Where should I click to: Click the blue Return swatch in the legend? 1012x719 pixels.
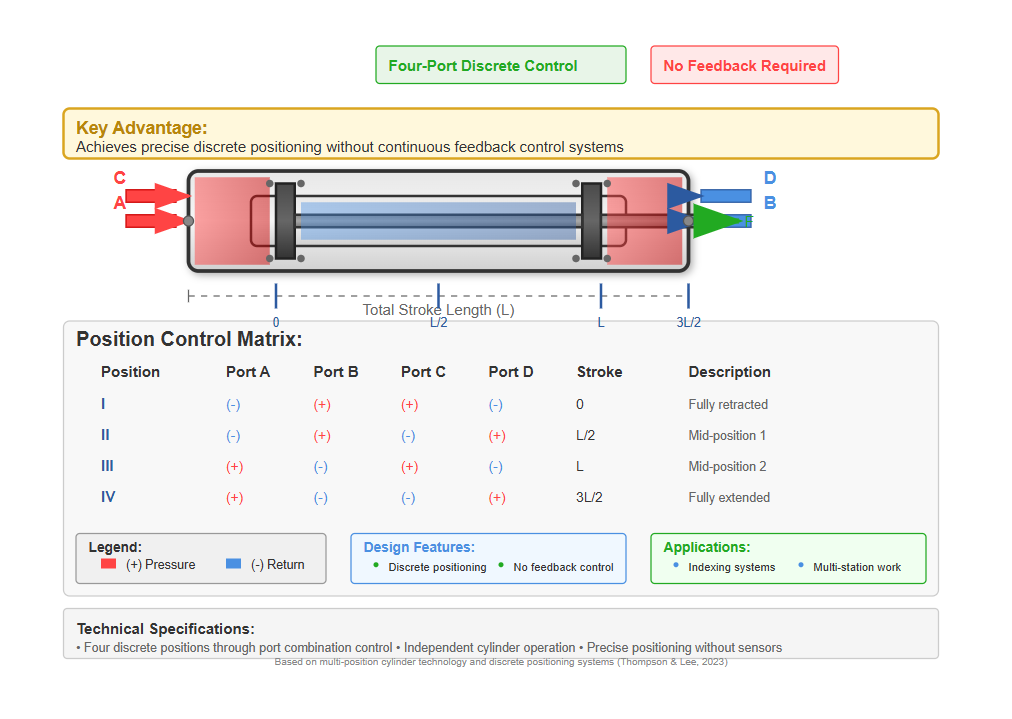click(234, 564)
